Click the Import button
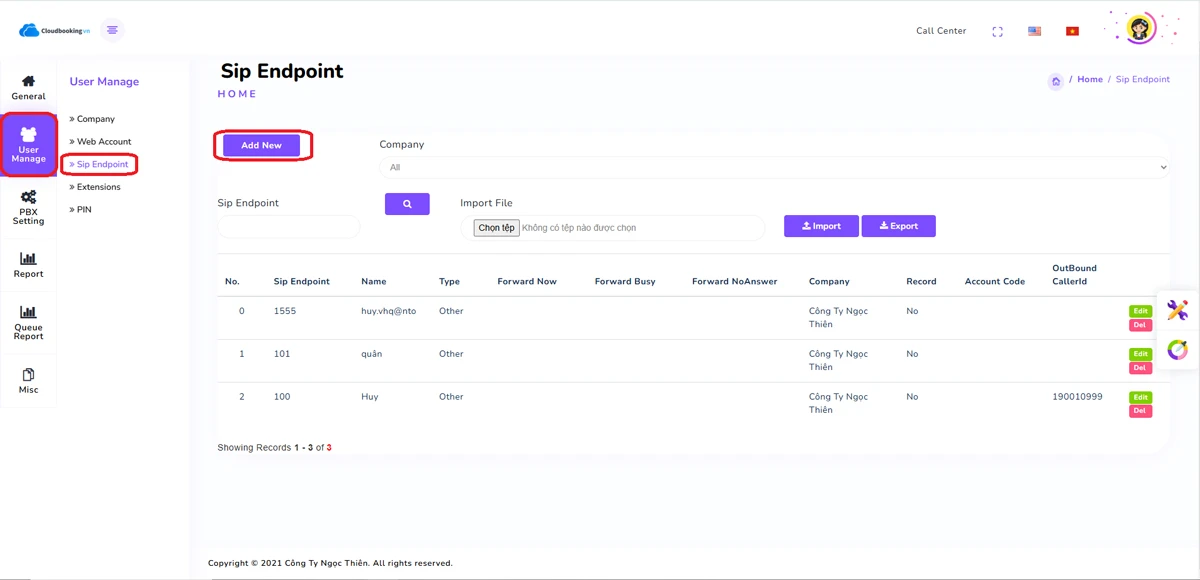 pos(821,226)
